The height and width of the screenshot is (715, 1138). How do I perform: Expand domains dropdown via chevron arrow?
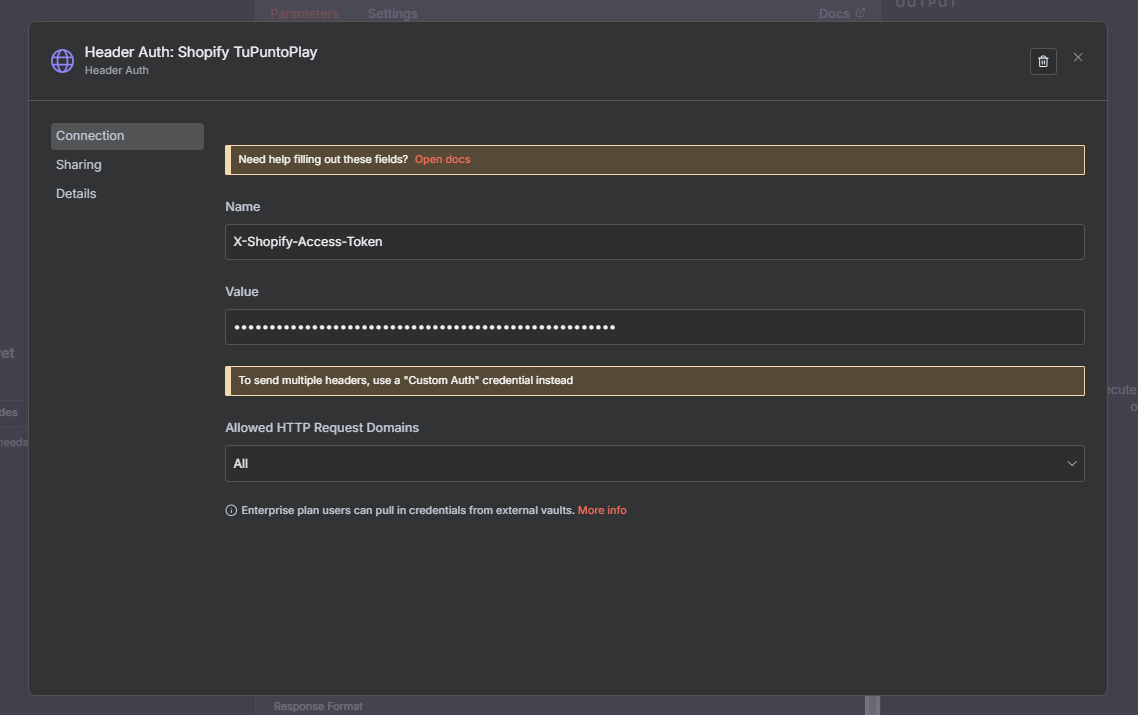[x=1071, y=463]
